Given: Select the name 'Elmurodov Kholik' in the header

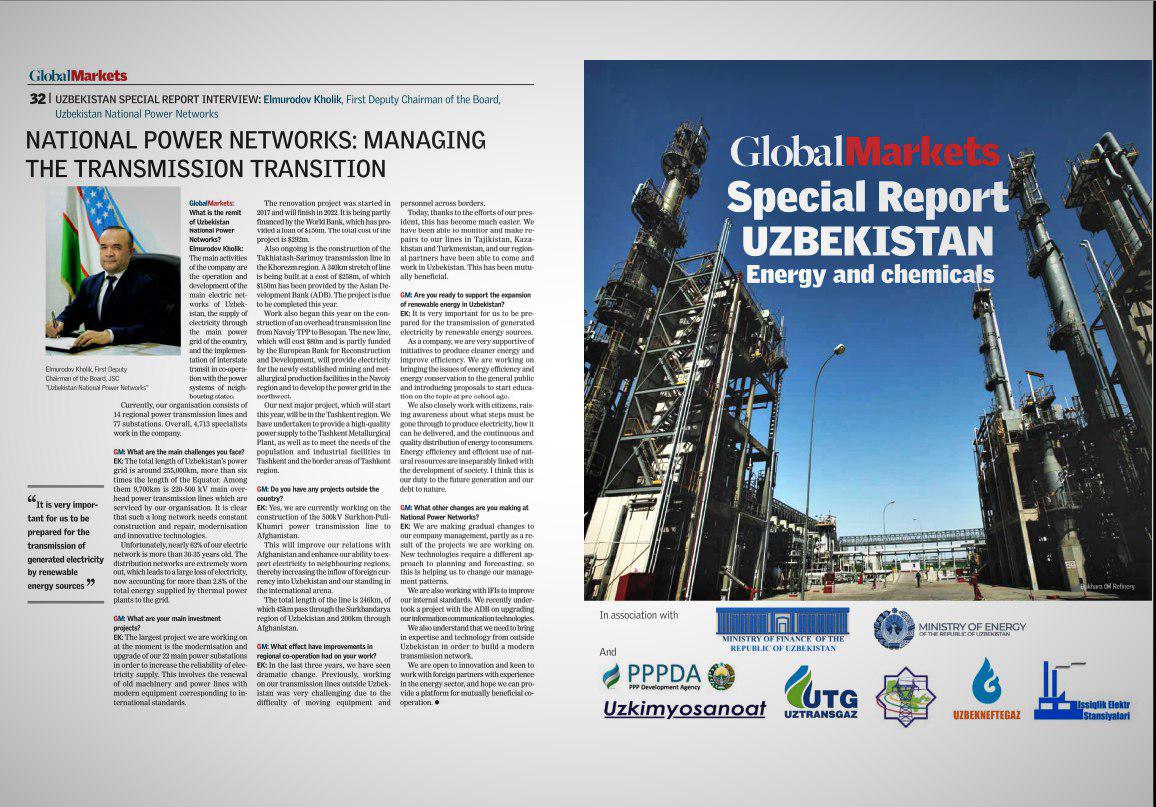Looking at the screenshot, I should pyautogui.click(x=302, y=99).
